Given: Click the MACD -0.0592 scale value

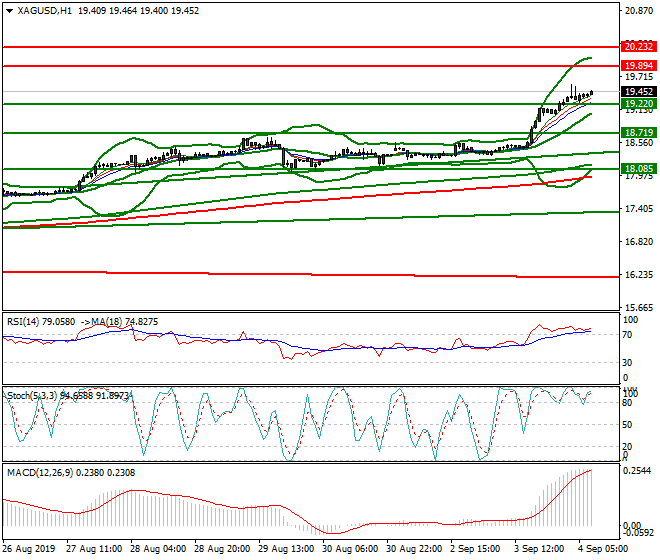Looking at the screenshot, I should pyautogui.click(x=638, y=533).
